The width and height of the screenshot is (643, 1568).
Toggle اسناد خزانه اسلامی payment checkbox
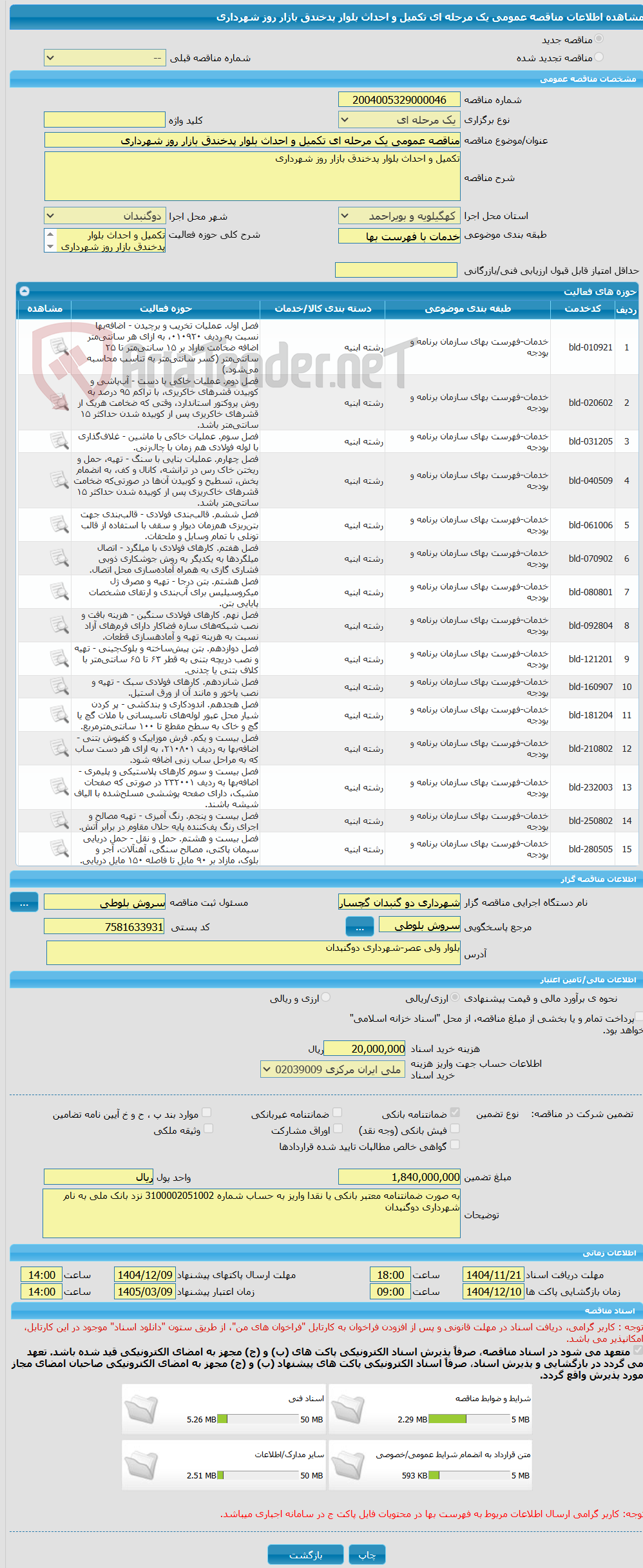coord(638,1016)
